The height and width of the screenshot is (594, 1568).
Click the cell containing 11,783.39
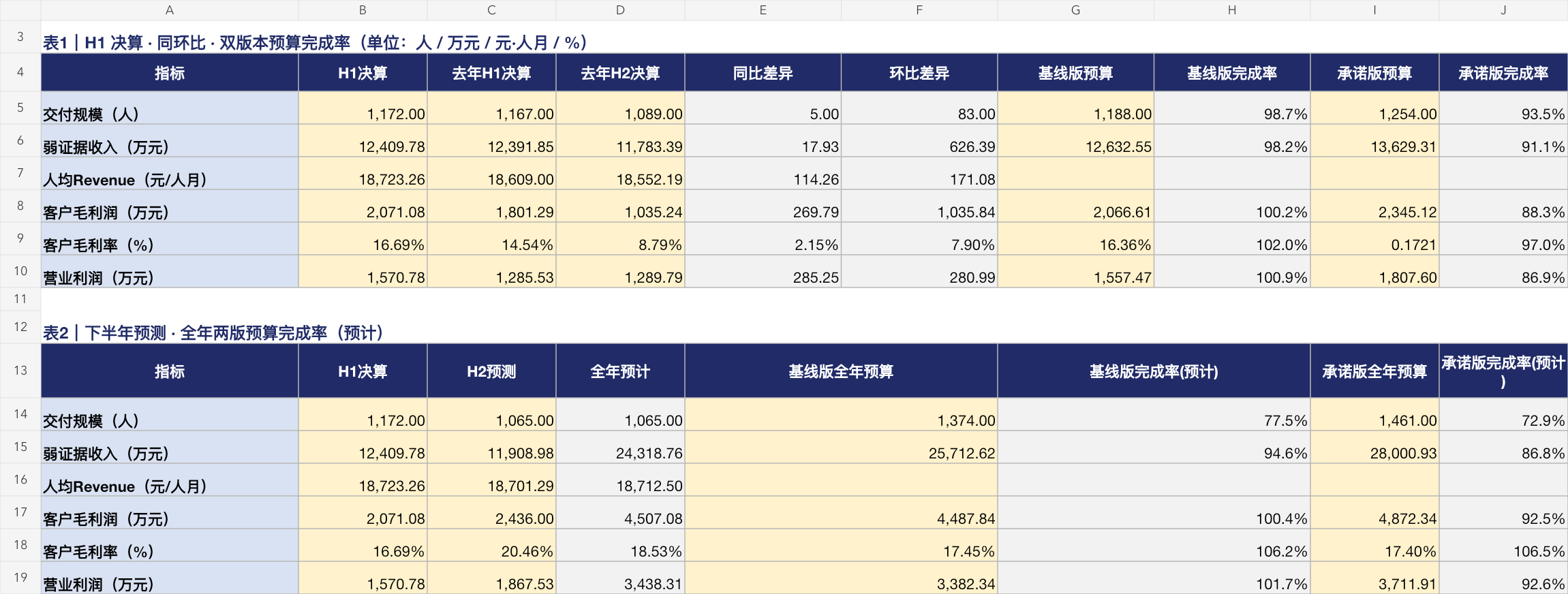[x=621, y=141]
